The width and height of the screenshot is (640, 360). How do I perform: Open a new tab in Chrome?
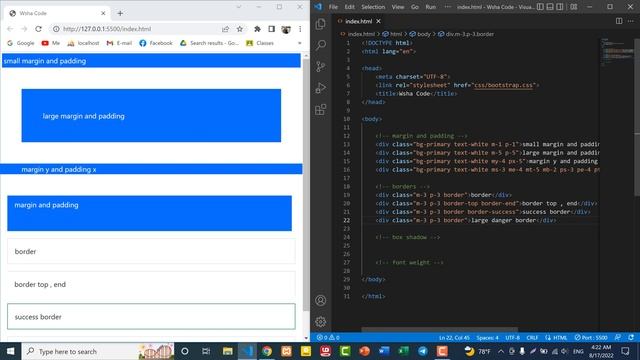click(x=120, y=13)
